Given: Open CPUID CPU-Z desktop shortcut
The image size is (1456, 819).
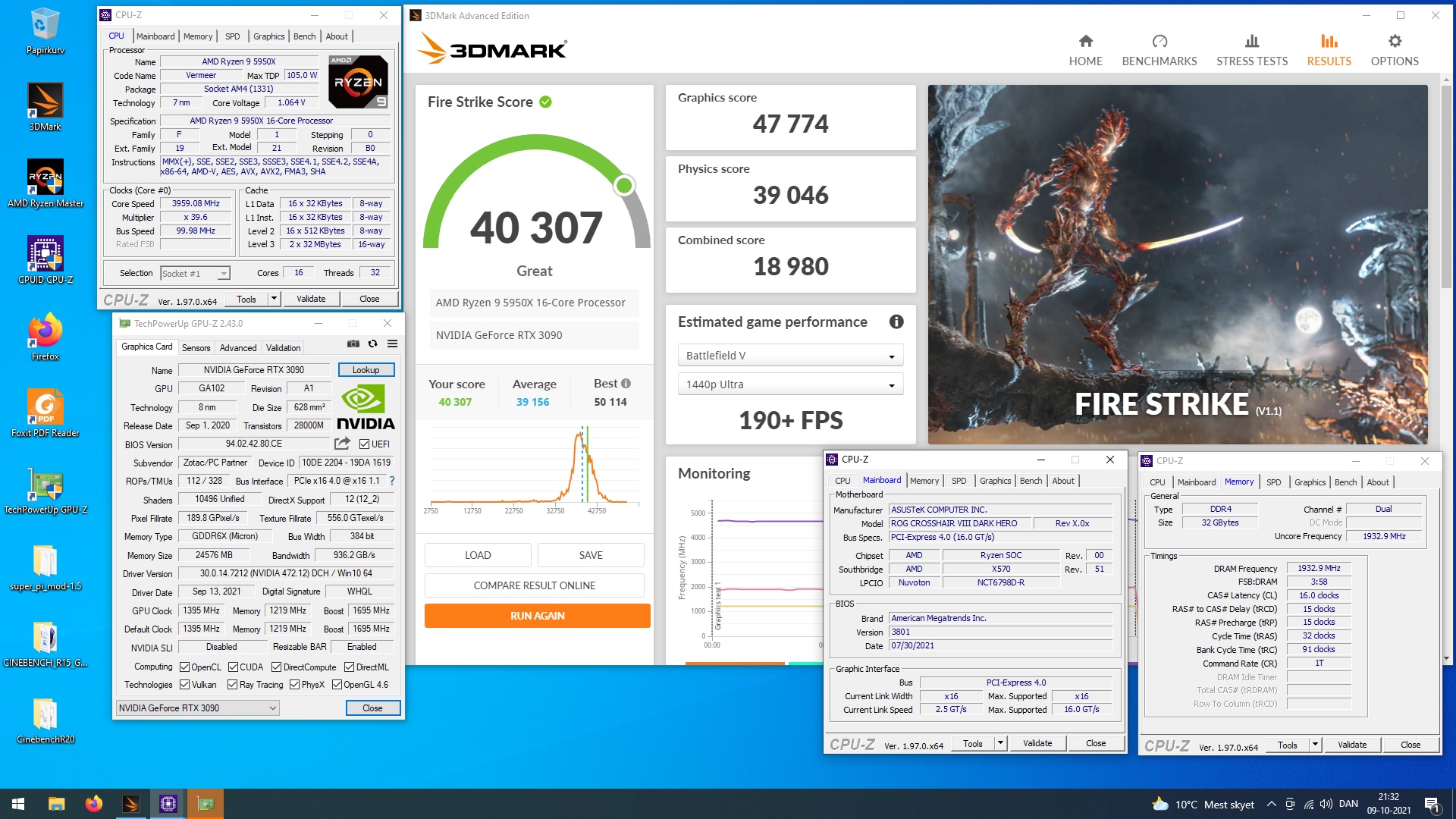Looking at the screenshot, I should tap(45, 259).
